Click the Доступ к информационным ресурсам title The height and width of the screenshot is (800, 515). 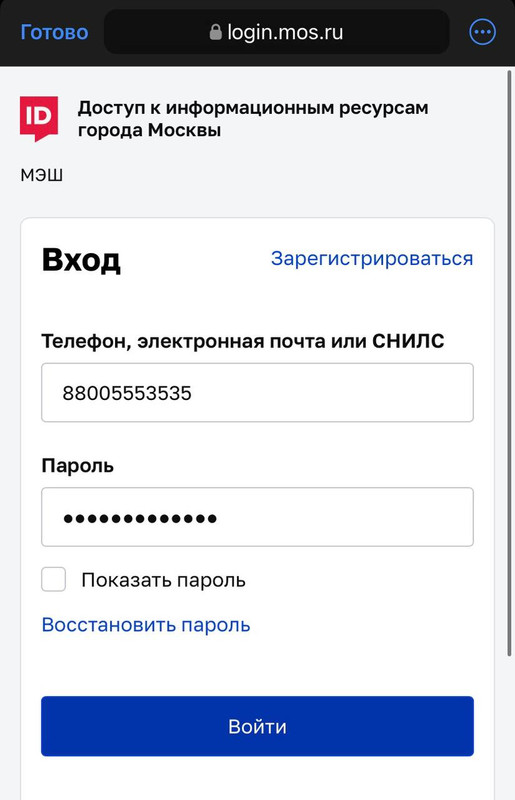coord(253,108)
